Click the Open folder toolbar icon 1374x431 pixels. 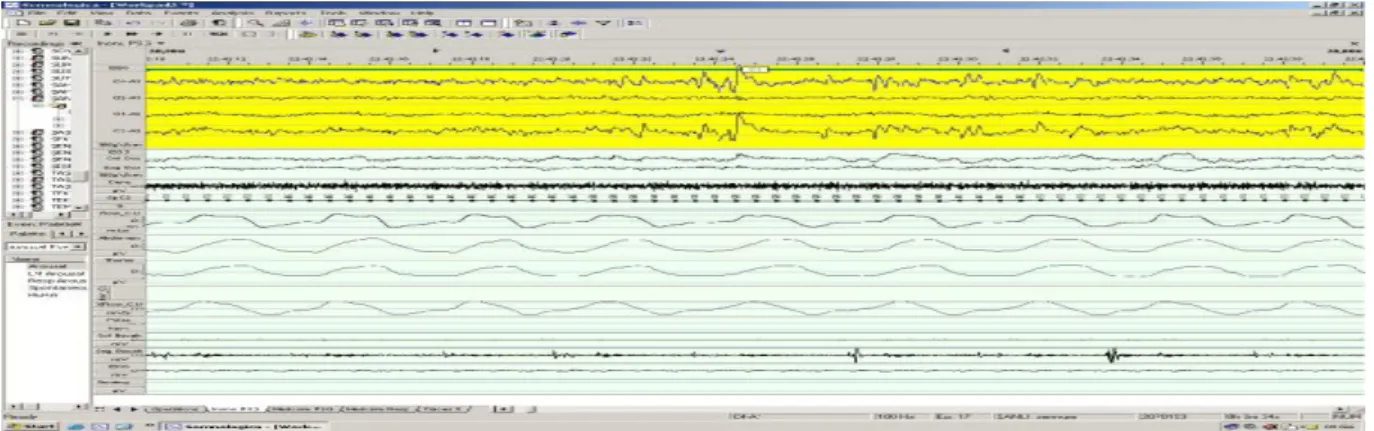pyautogui.click(x=47, y=21)
